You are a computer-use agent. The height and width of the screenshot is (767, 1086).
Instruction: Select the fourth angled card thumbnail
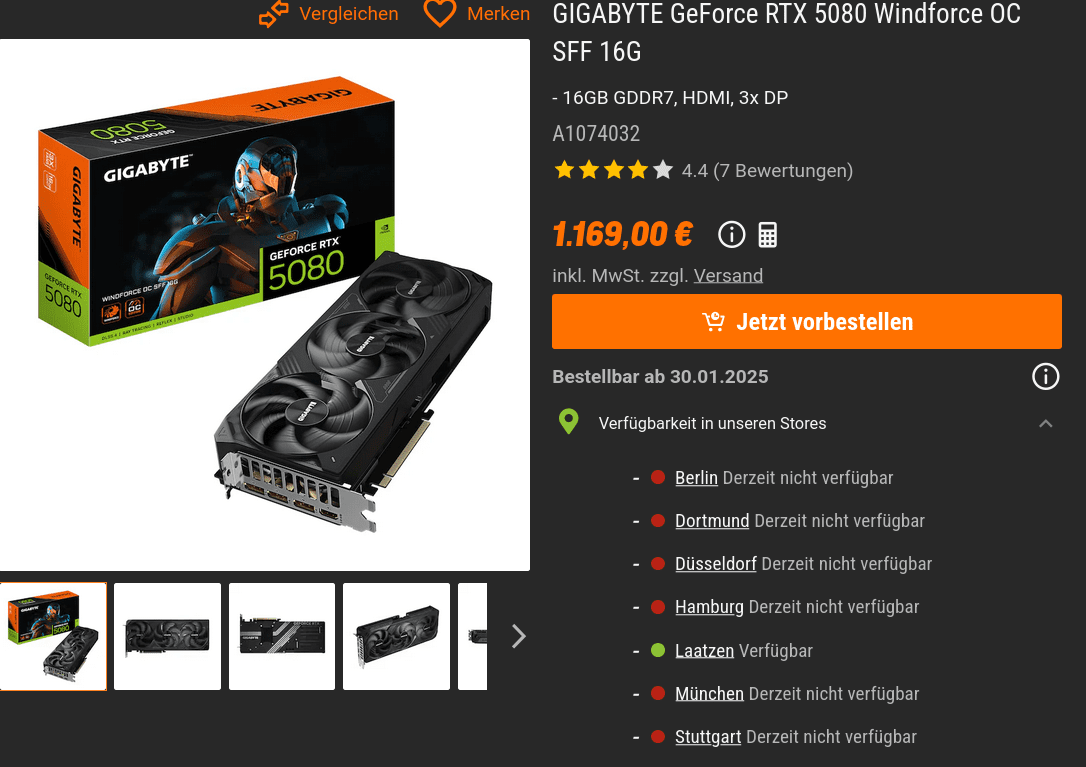click(396, 637)
